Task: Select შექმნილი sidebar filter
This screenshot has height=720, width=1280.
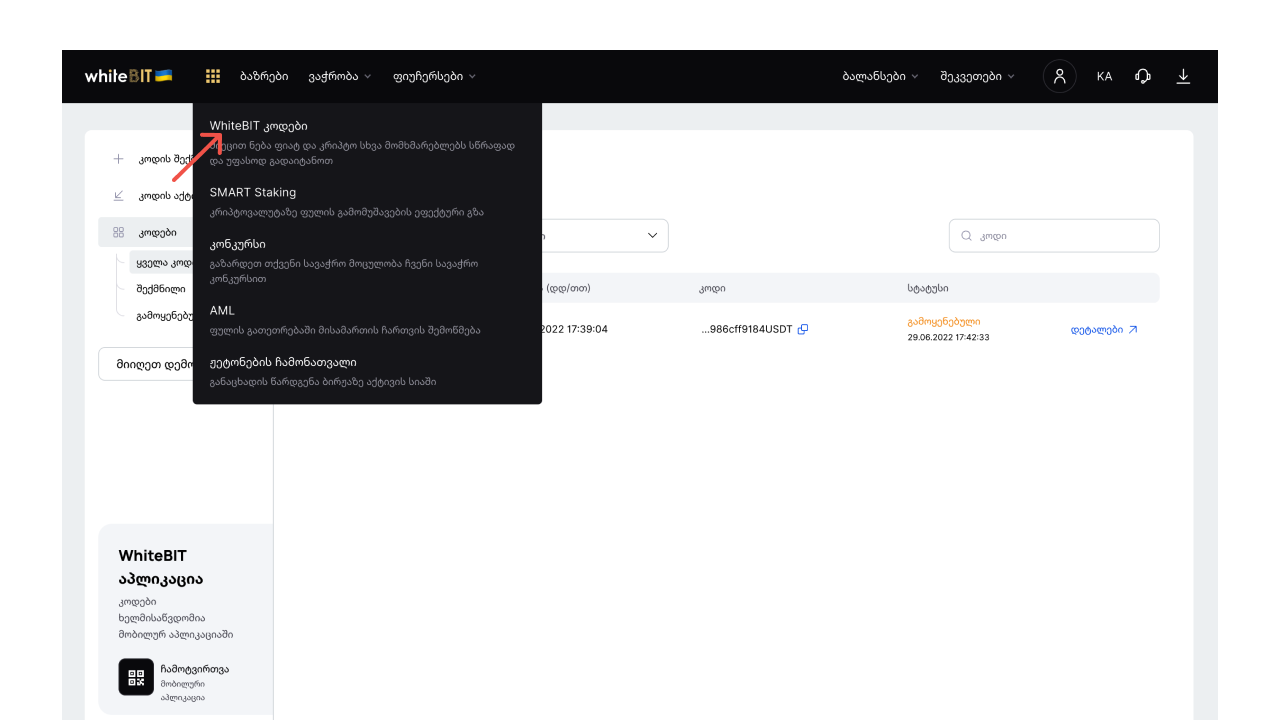Action: [160, 288]
